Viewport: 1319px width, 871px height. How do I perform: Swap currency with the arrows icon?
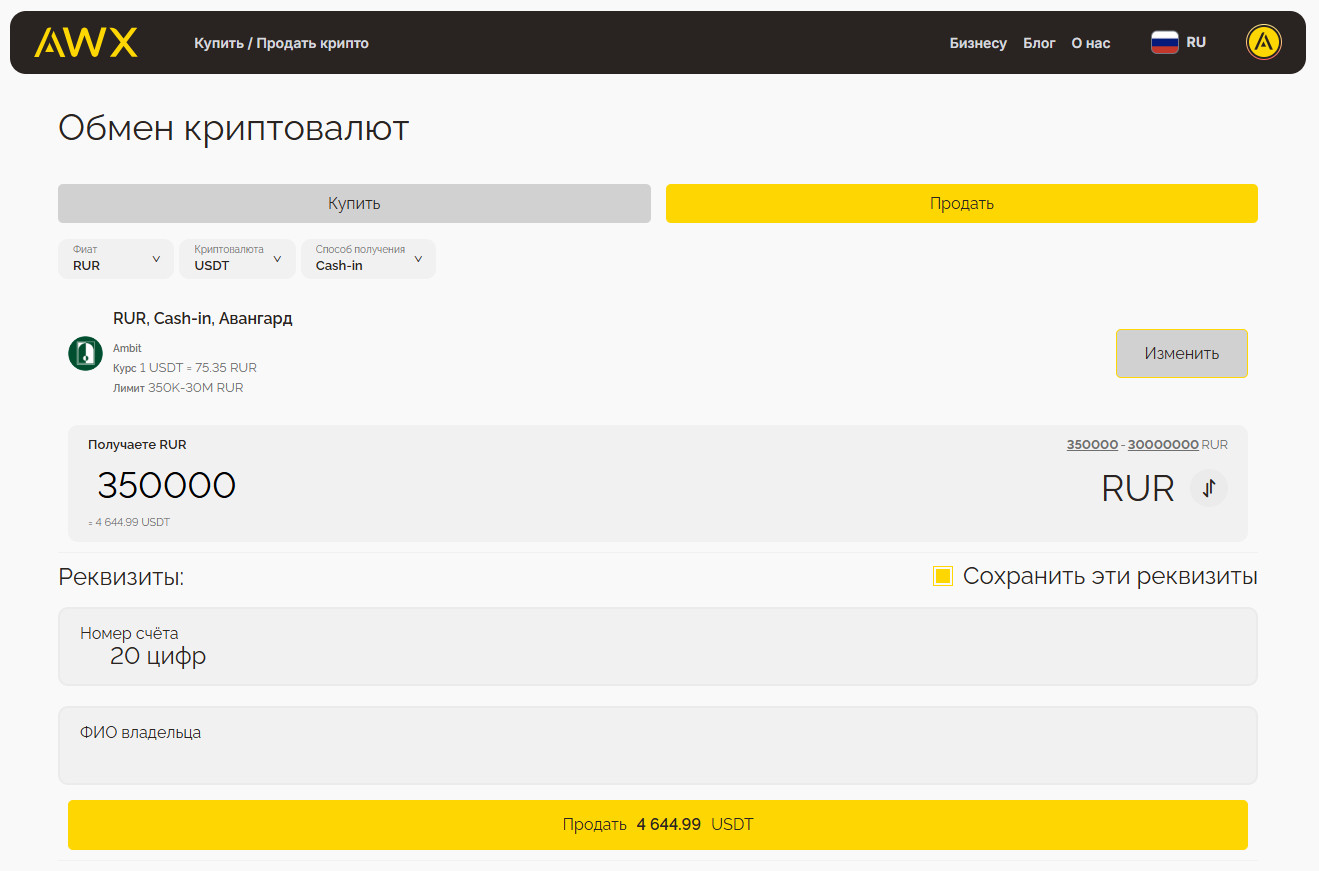point(1209,488)
